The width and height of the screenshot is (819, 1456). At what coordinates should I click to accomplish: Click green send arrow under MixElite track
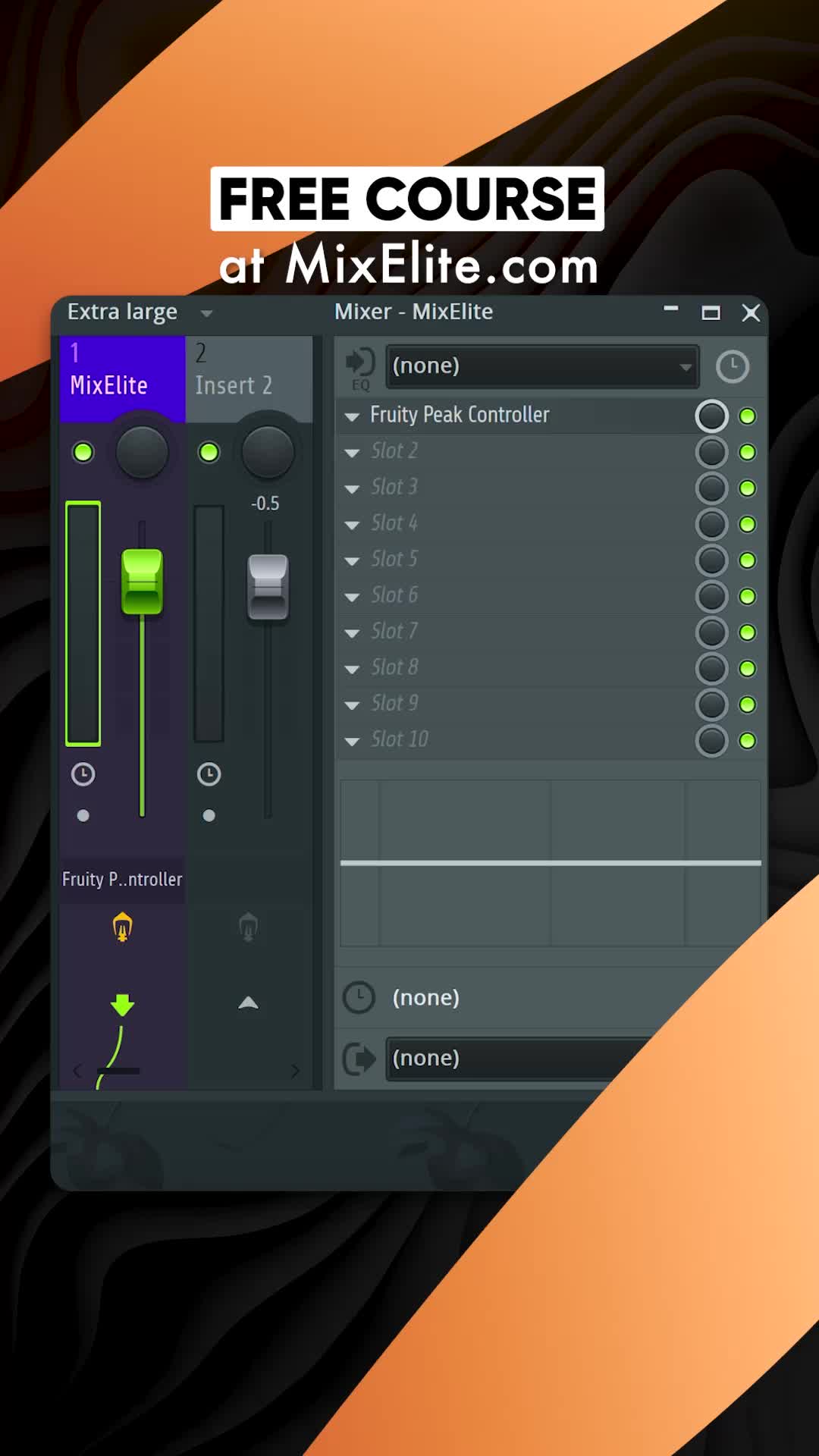tap(122, 1005)
